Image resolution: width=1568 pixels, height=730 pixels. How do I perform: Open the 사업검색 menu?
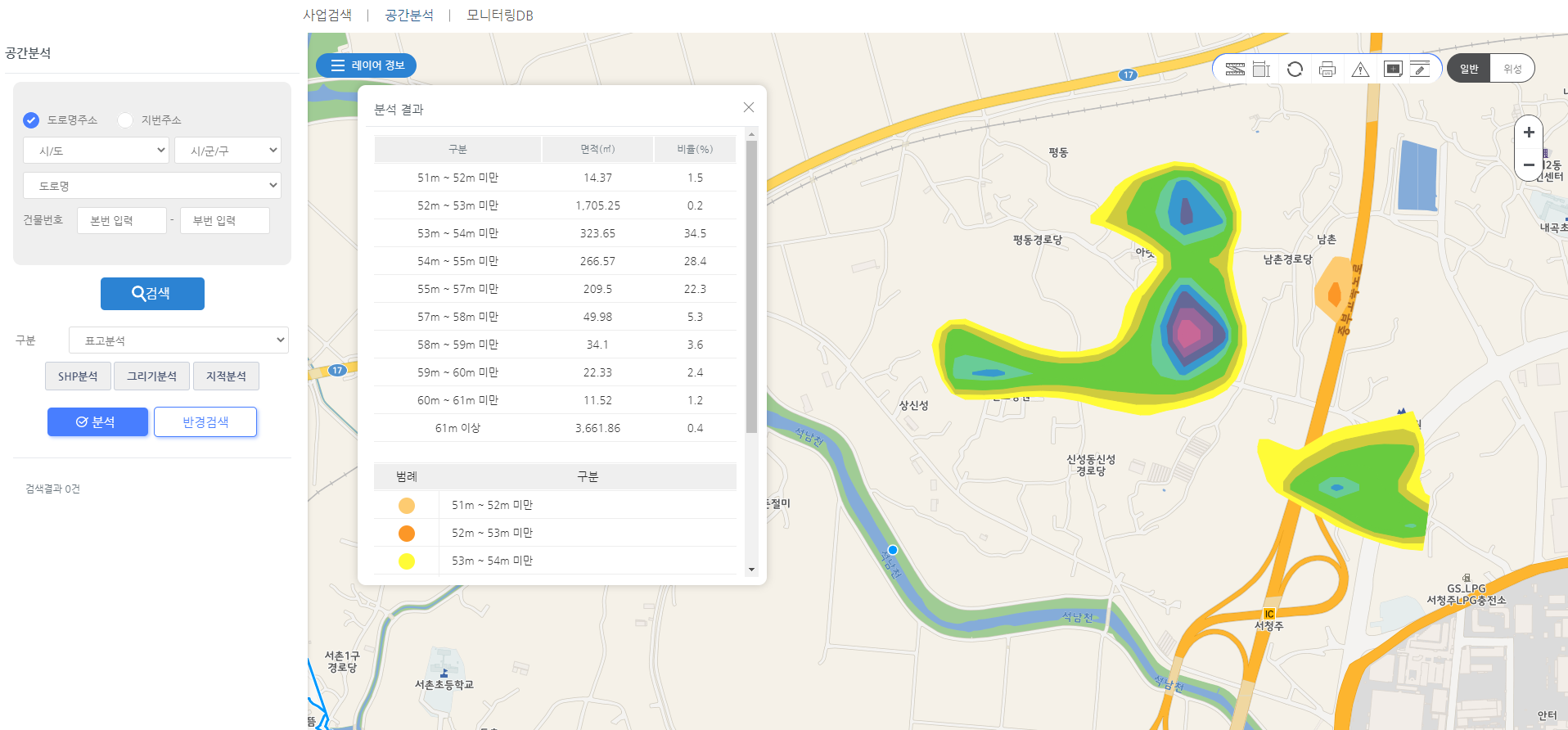327,16
